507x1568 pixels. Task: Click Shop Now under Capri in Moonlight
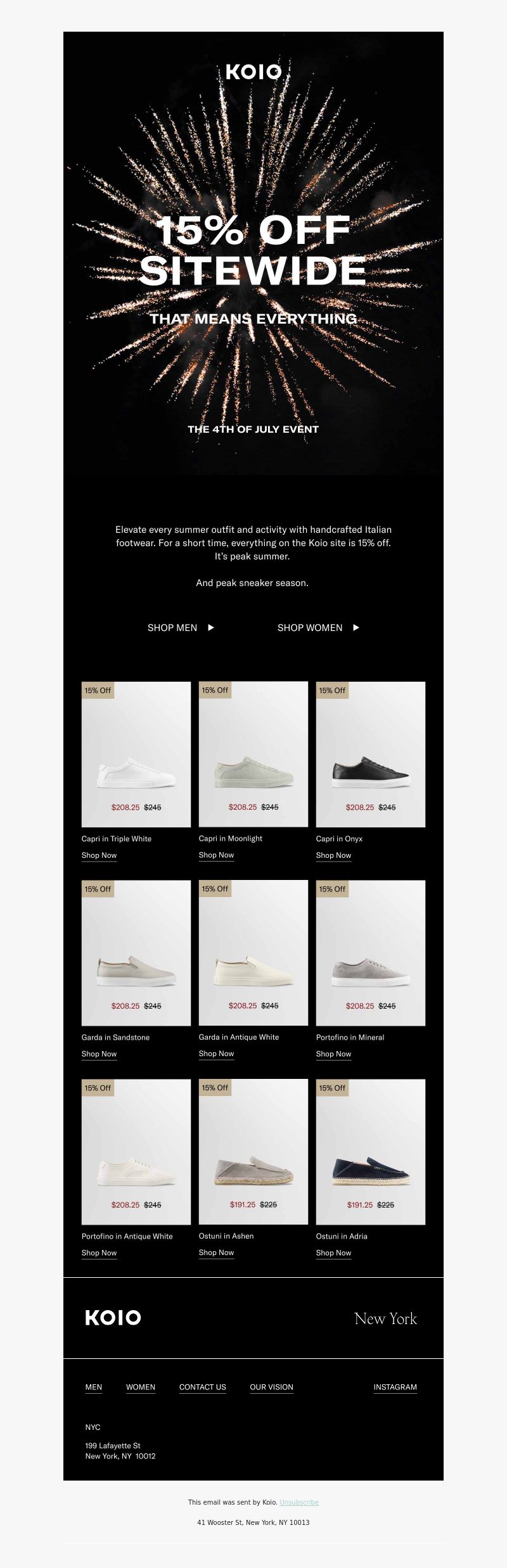216,855
